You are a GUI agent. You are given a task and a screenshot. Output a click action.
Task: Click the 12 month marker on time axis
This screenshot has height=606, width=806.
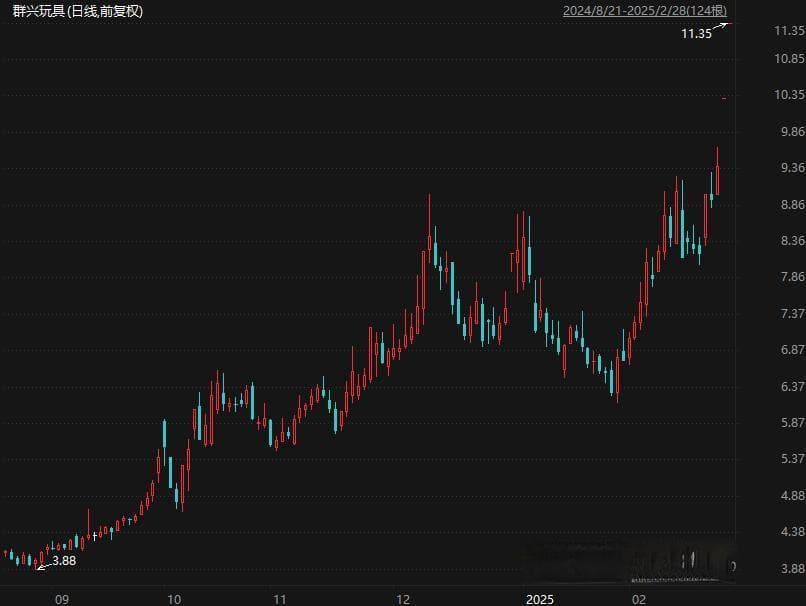(403, 599)
